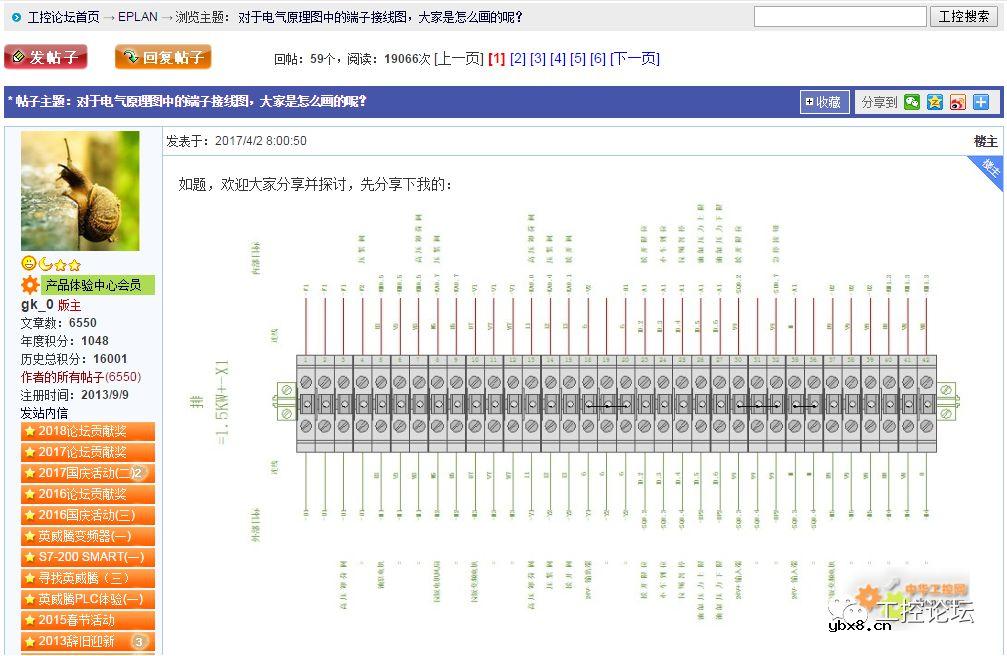
Task: Add the thread to favorites with 收藏
Action: tap(824, 102)
